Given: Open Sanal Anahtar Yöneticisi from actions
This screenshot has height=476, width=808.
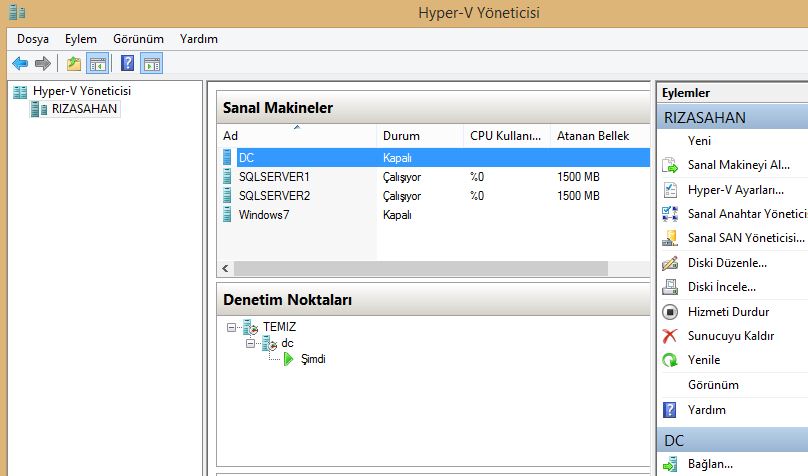Looking at the screenshot, I should (745, 214).
